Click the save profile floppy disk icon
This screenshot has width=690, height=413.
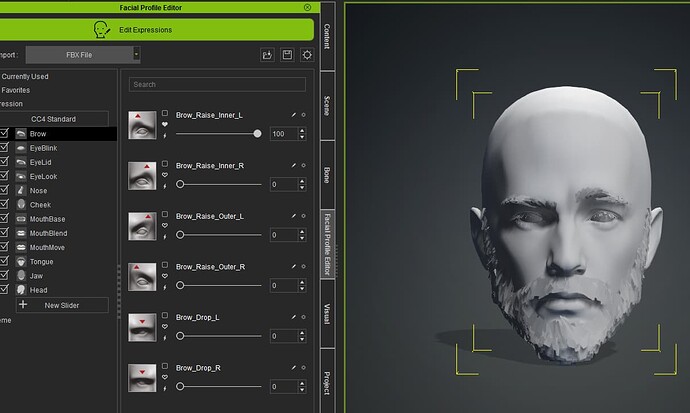[287, 55]
